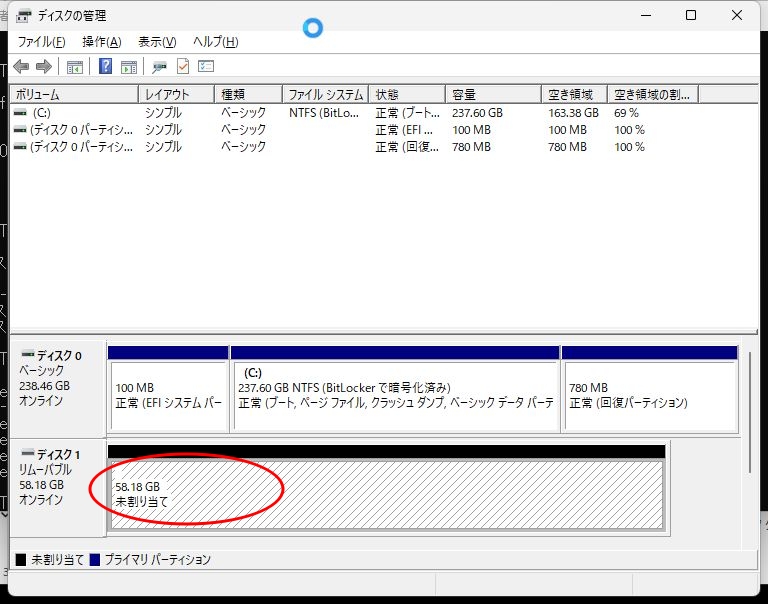Sort by the 空き領域の割... column header
Image resolution: width=768 pixels, height=604 pixels.
click(653, 94)
